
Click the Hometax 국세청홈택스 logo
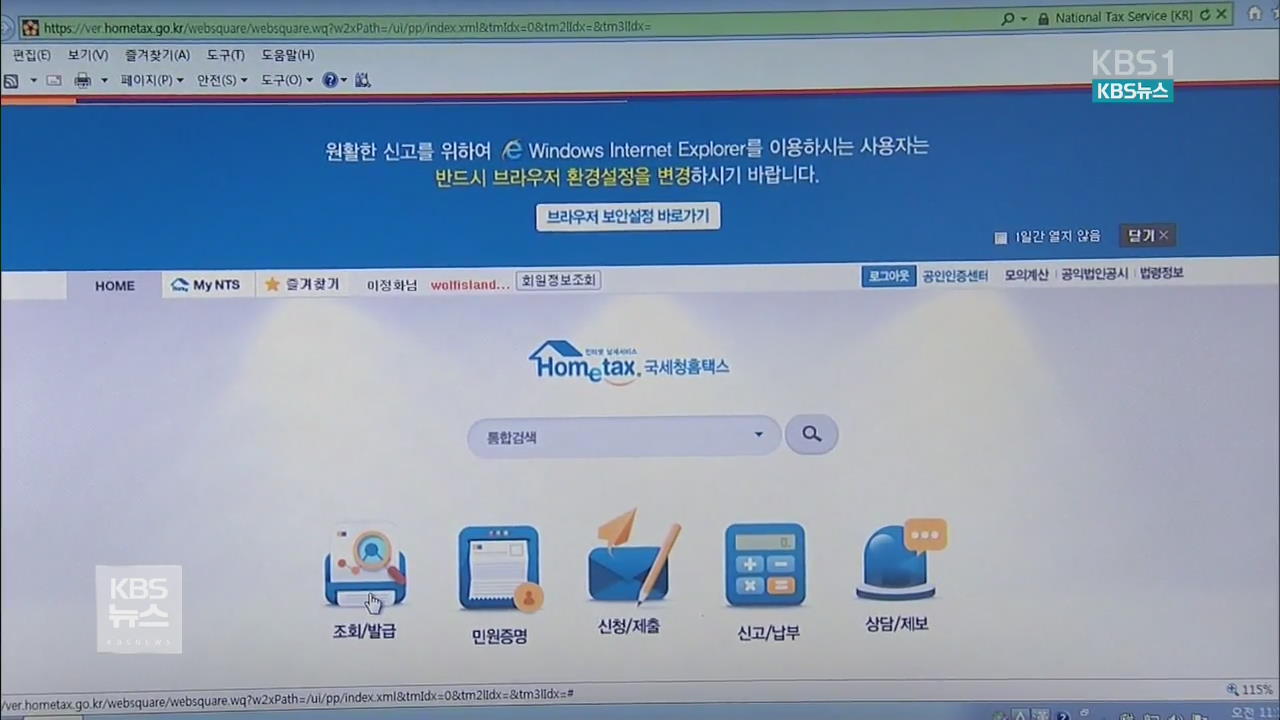pyautogui.click(x=629, y=362)
